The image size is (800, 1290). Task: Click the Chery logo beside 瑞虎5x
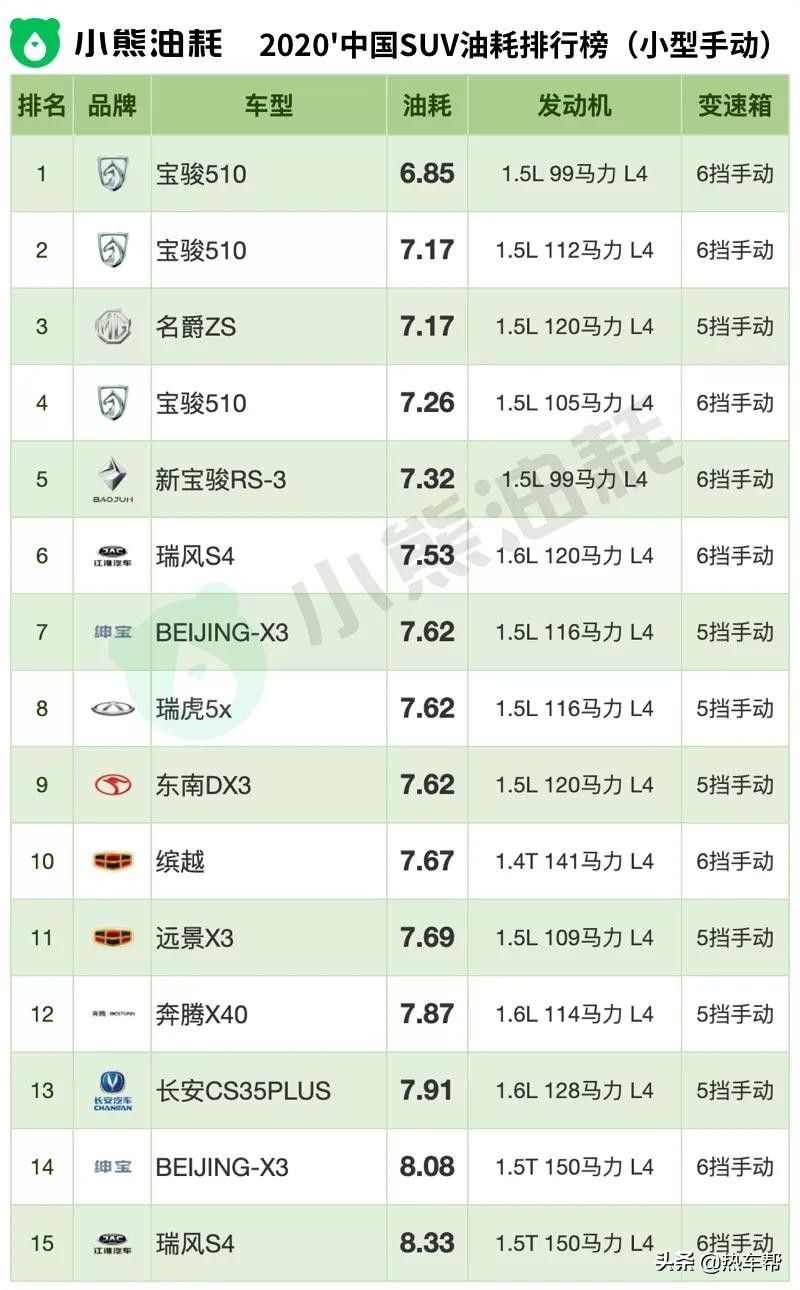[x=112, y=709]
